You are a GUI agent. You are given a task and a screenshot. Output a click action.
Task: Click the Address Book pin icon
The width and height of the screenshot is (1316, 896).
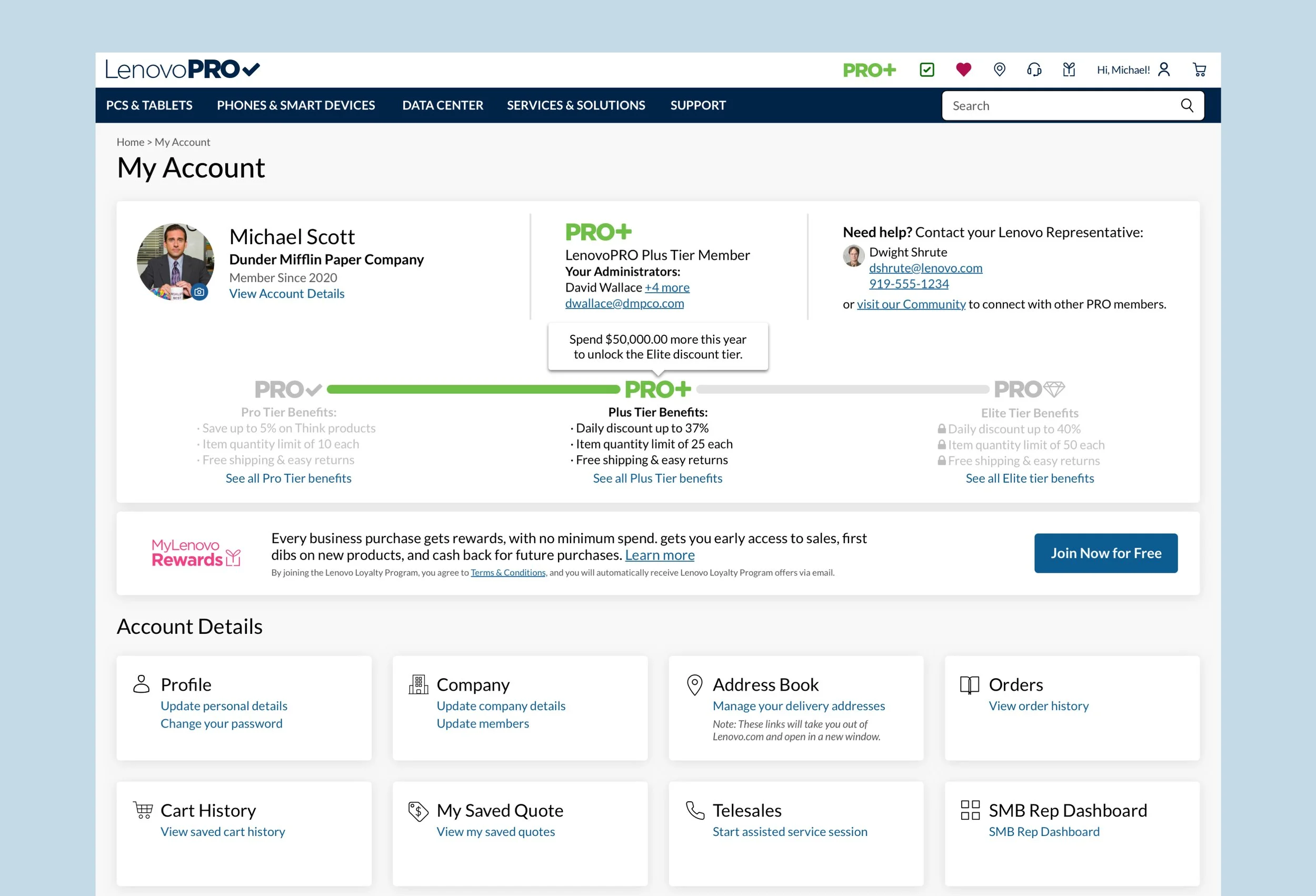coord(694,685)
